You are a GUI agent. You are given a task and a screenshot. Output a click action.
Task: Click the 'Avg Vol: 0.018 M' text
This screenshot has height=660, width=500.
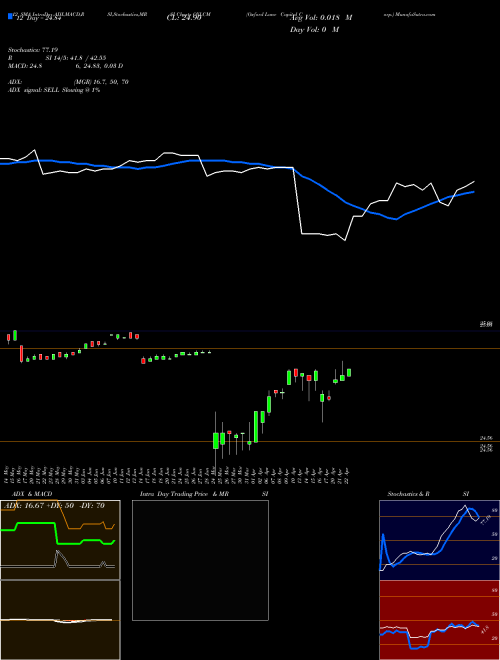pyautogui.click(x=322, y=18)
